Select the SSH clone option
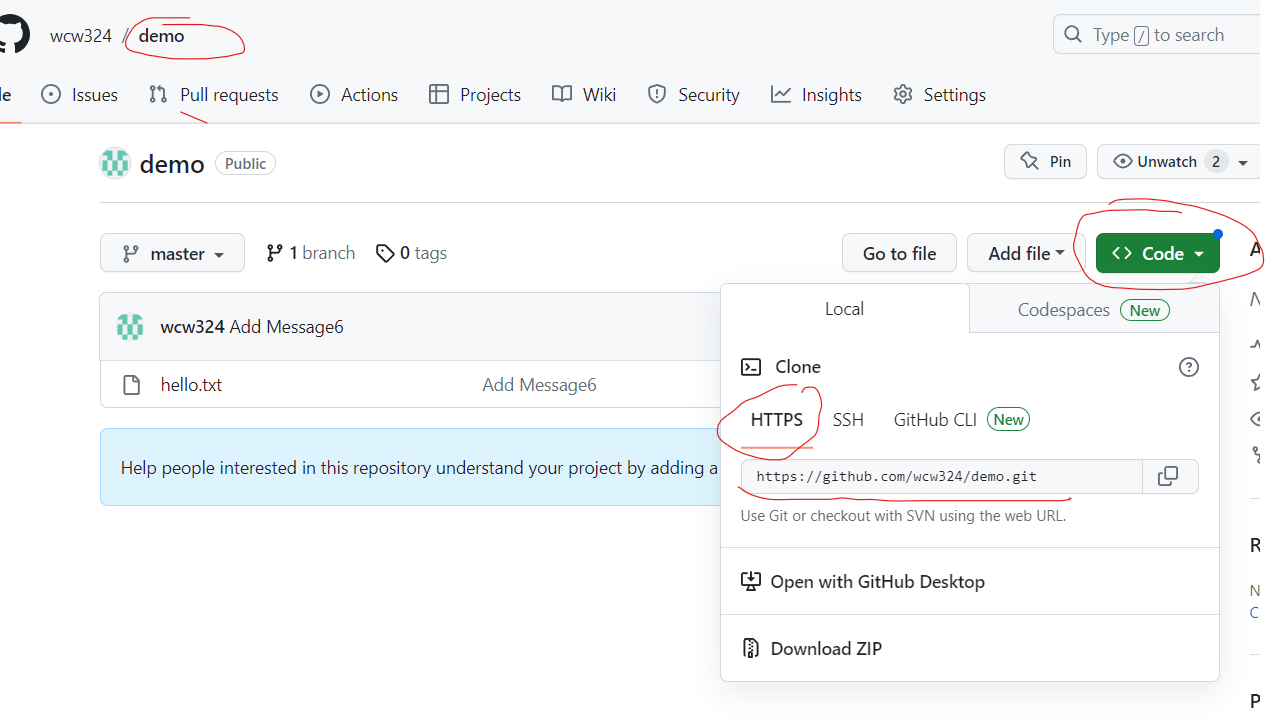 coord(848,419)
